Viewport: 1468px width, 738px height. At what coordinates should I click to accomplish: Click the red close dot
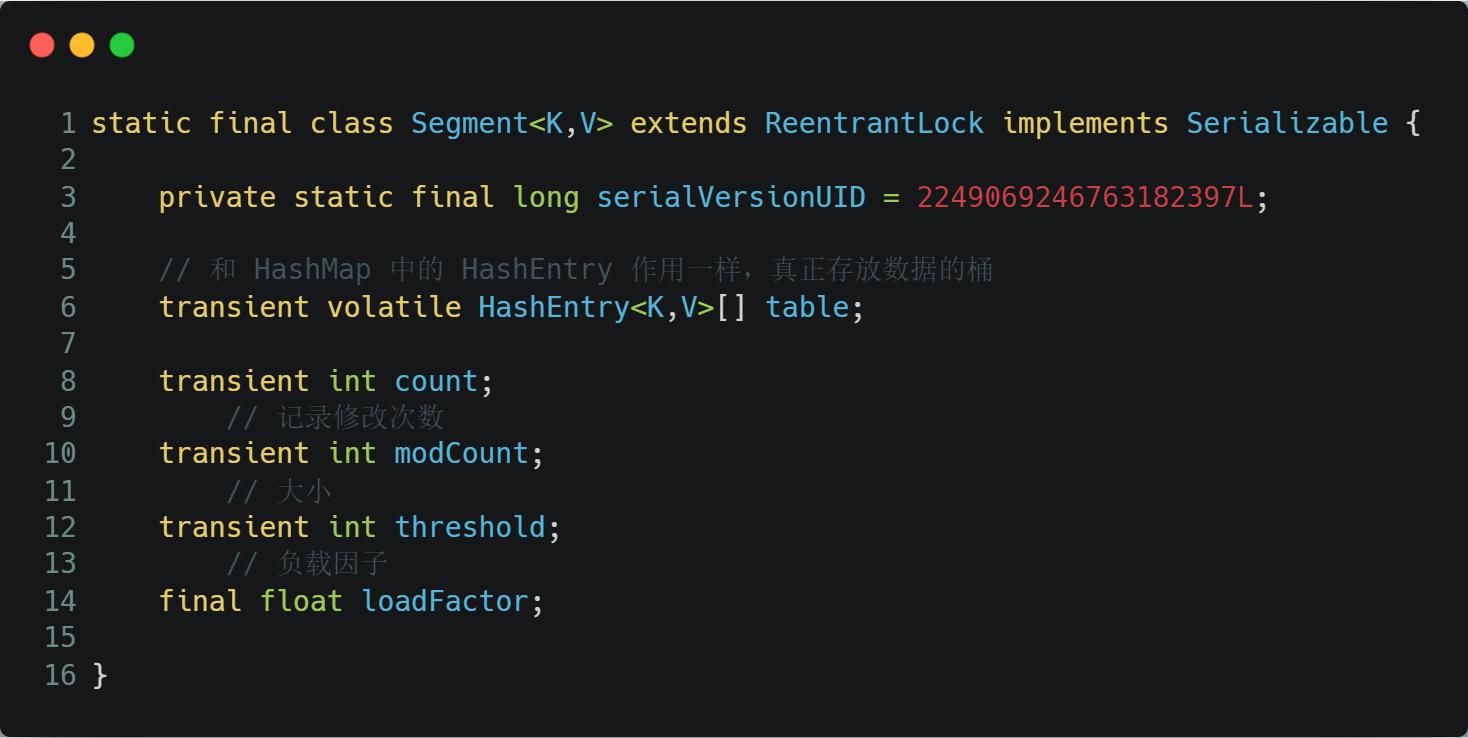coord(42,45)
